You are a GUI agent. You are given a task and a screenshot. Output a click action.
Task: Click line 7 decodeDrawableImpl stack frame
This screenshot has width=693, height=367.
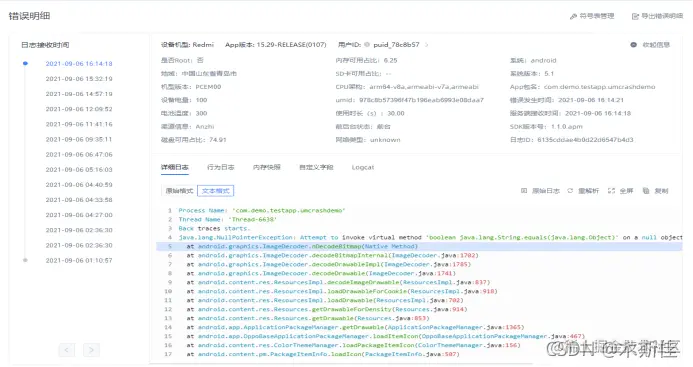click(x=329, y=264)
